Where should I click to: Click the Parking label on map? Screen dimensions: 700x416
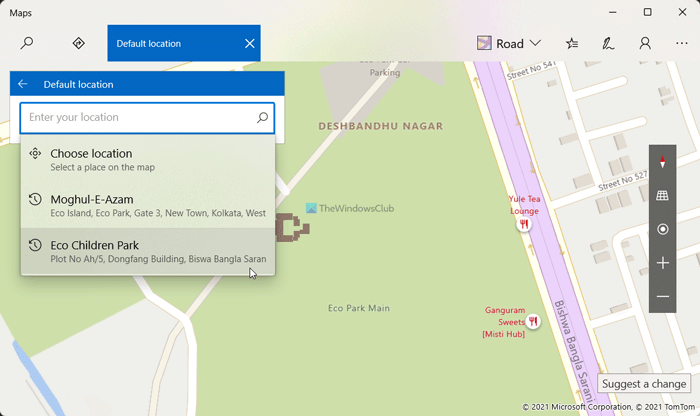click(x=385, y=72)
